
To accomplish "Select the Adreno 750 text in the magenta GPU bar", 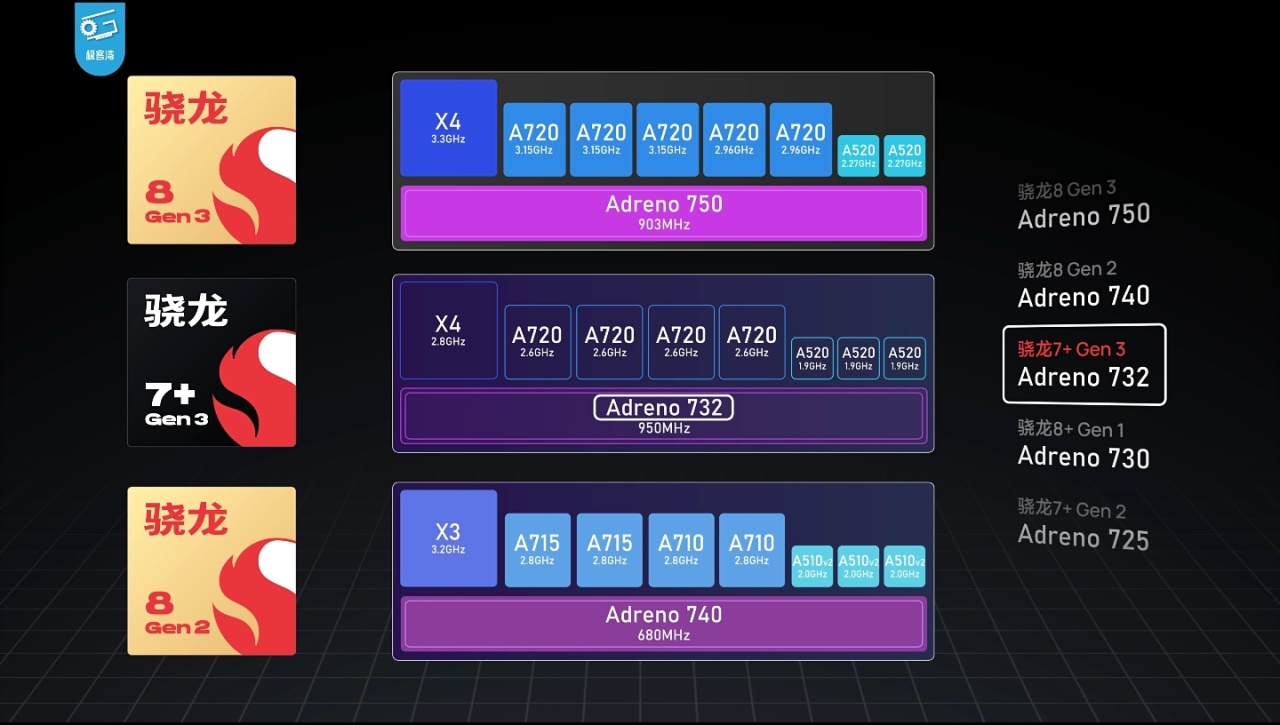I will point(664,204).
